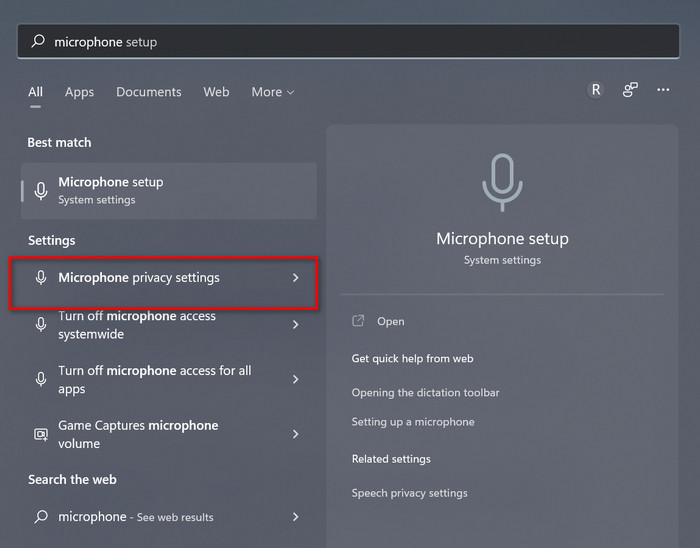
Task: Open Microphone setup best match result
Action: click(x=169, y=191)
